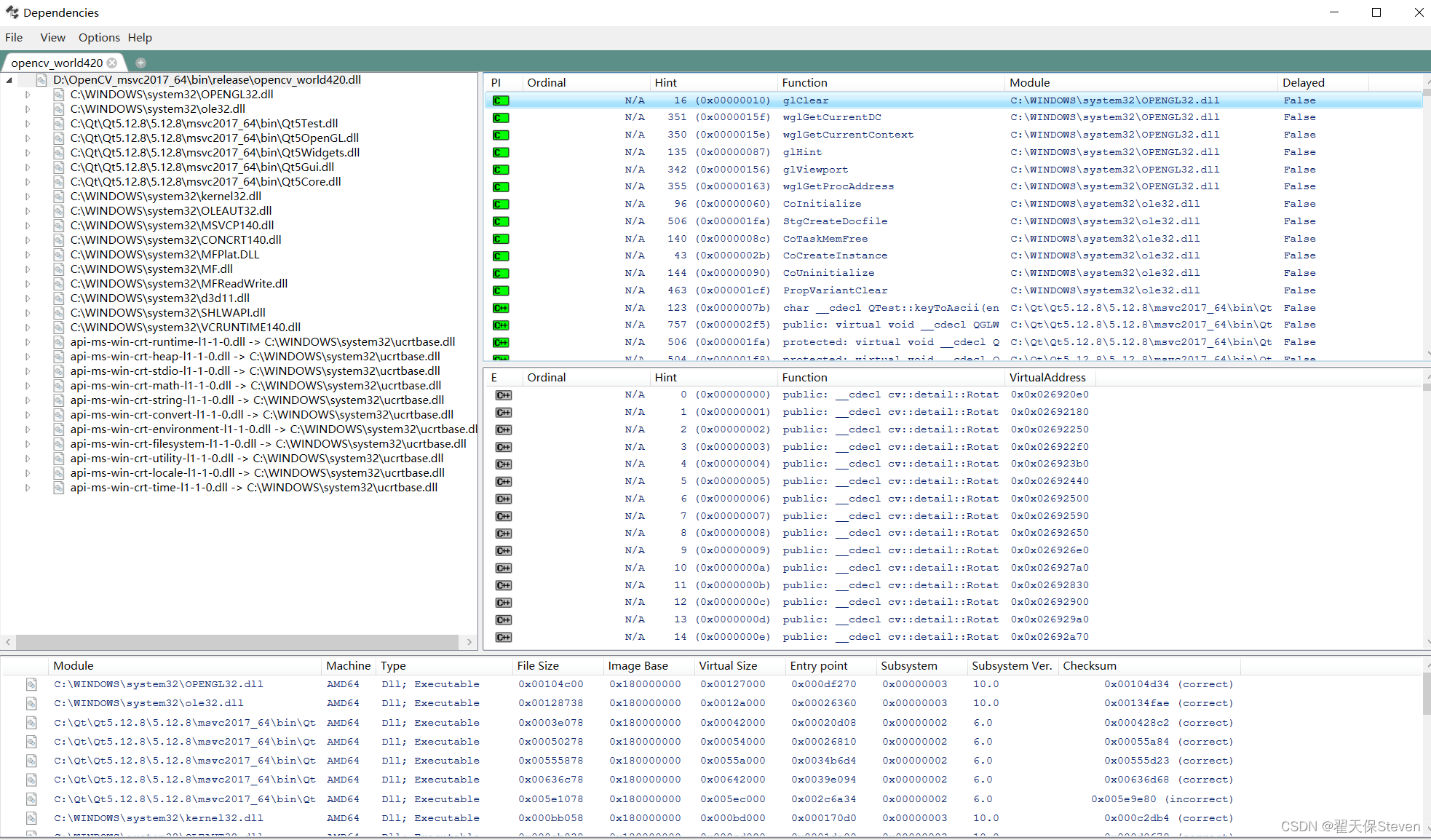Image resolution: width=1431 pixels, height=840 pixels.
Task: Select the opencv_world420 tab
Action: 58,63
